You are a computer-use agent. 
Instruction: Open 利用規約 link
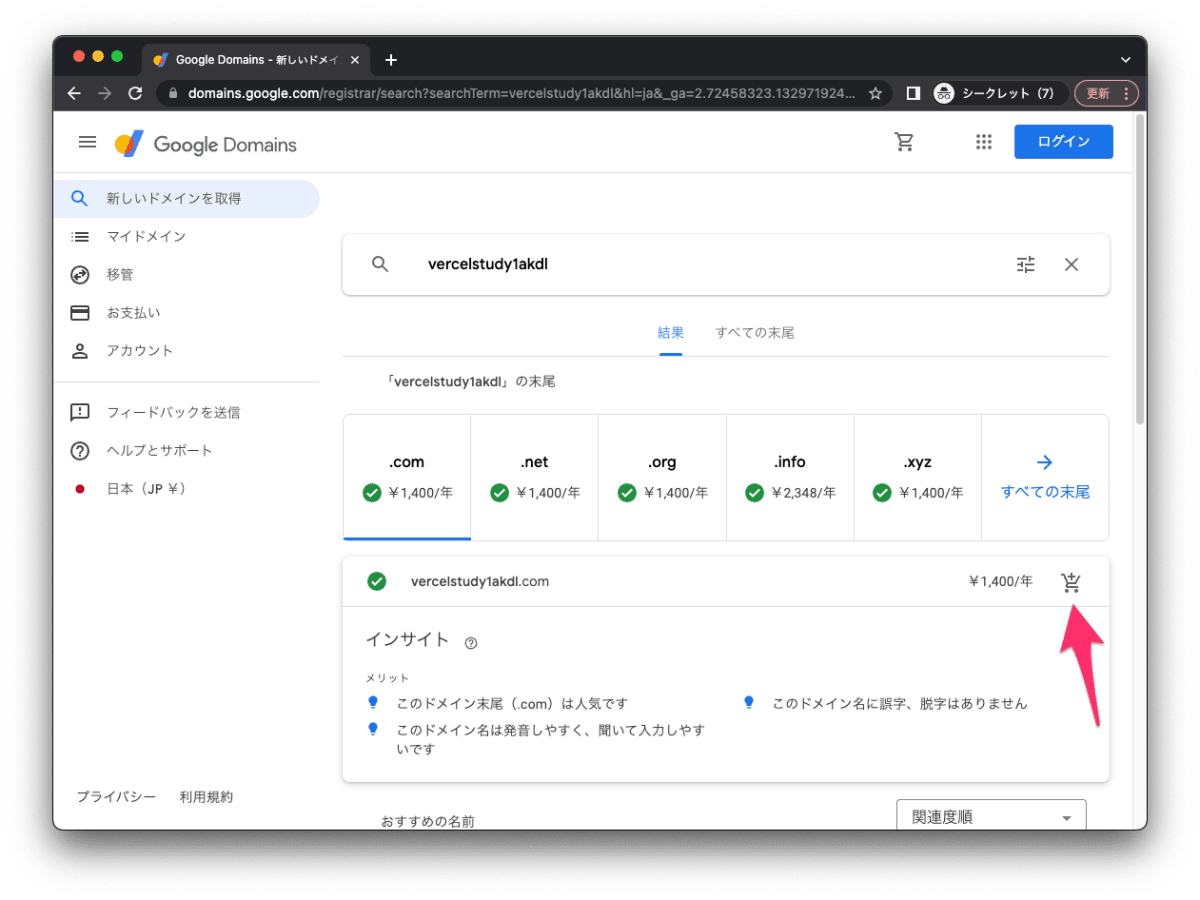point(206,797)
